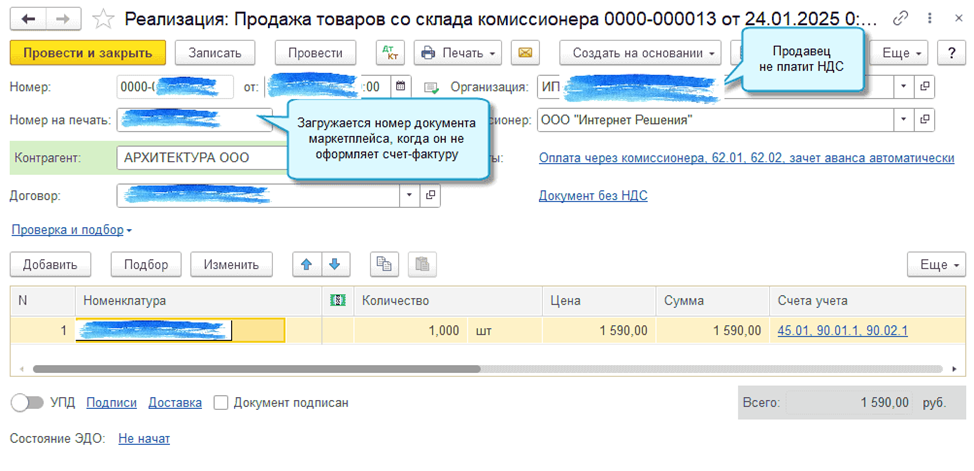Open the Документ без НДС link

[x=593, y=196]
